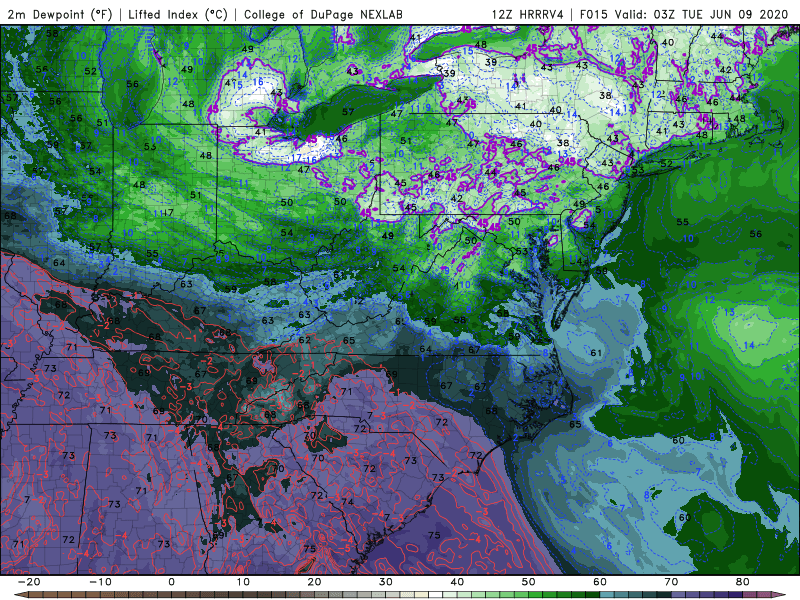The height and width of the screenshot is (600, 800).
Task: Click the white color bar segment near 40
Action: (436, 594)
